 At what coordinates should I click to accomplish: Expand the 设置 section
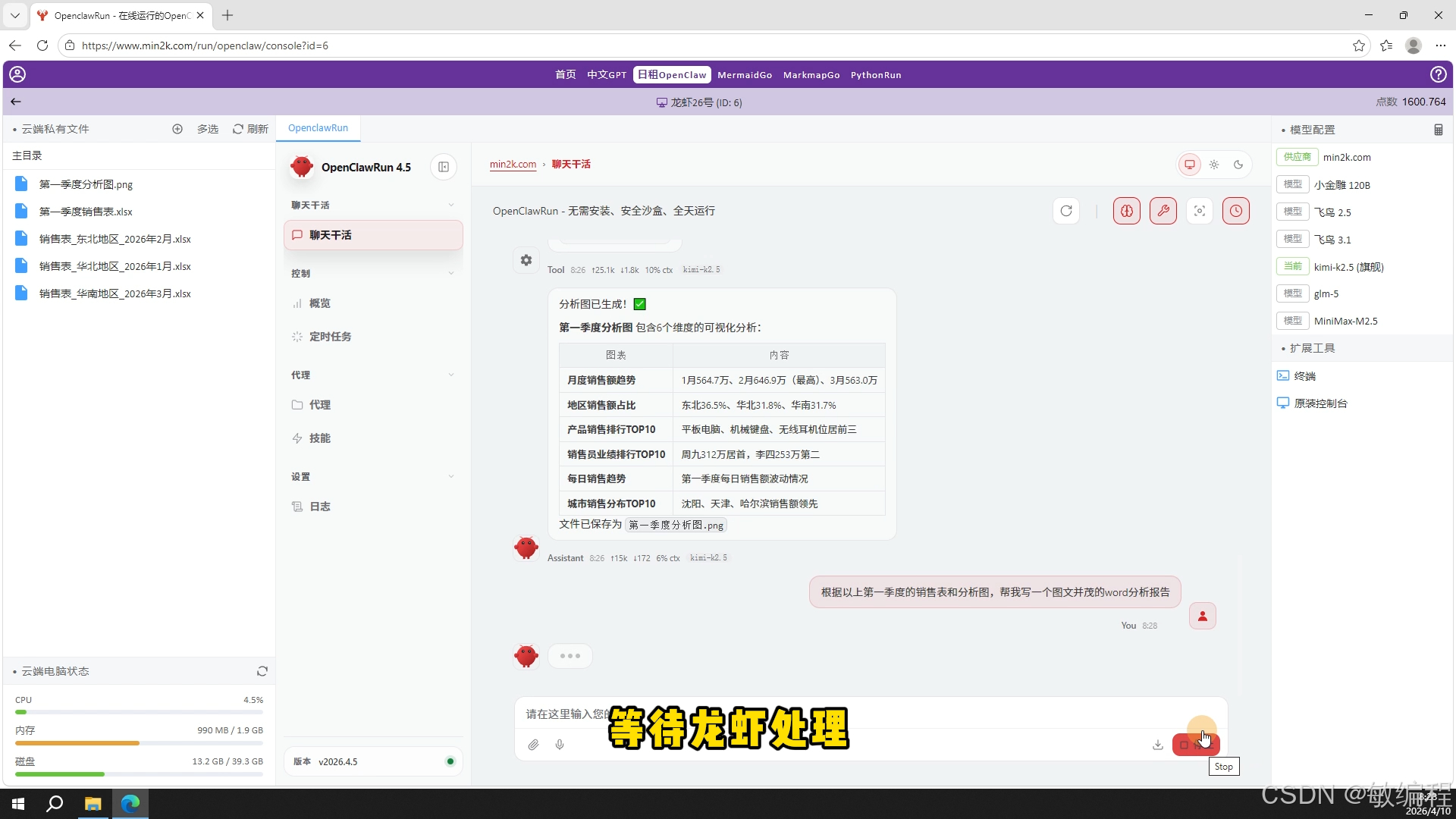451,476
